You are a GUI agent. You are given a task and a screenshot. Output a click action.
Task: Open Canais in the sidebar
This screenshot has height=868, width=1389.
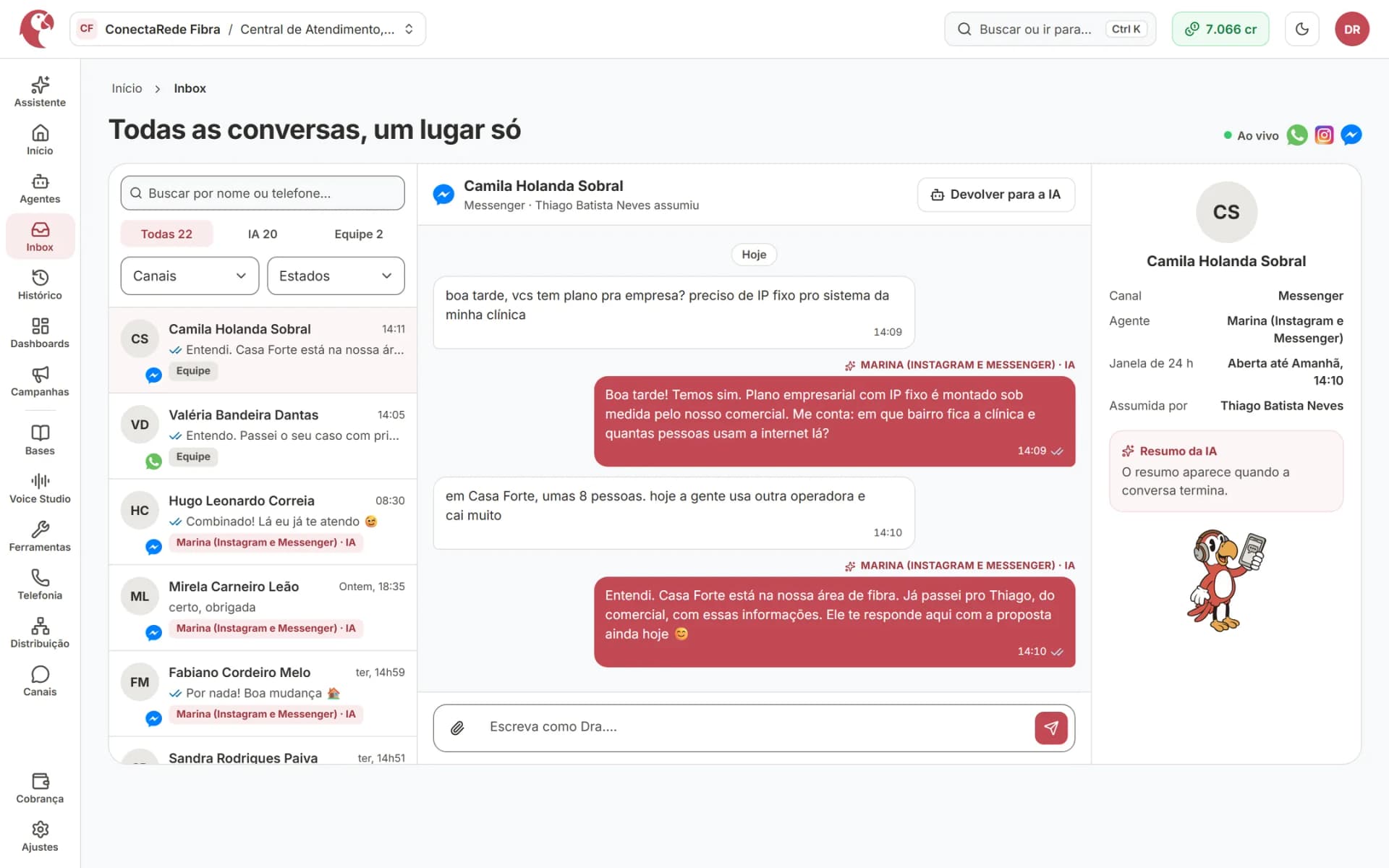(x=40, y=681)
